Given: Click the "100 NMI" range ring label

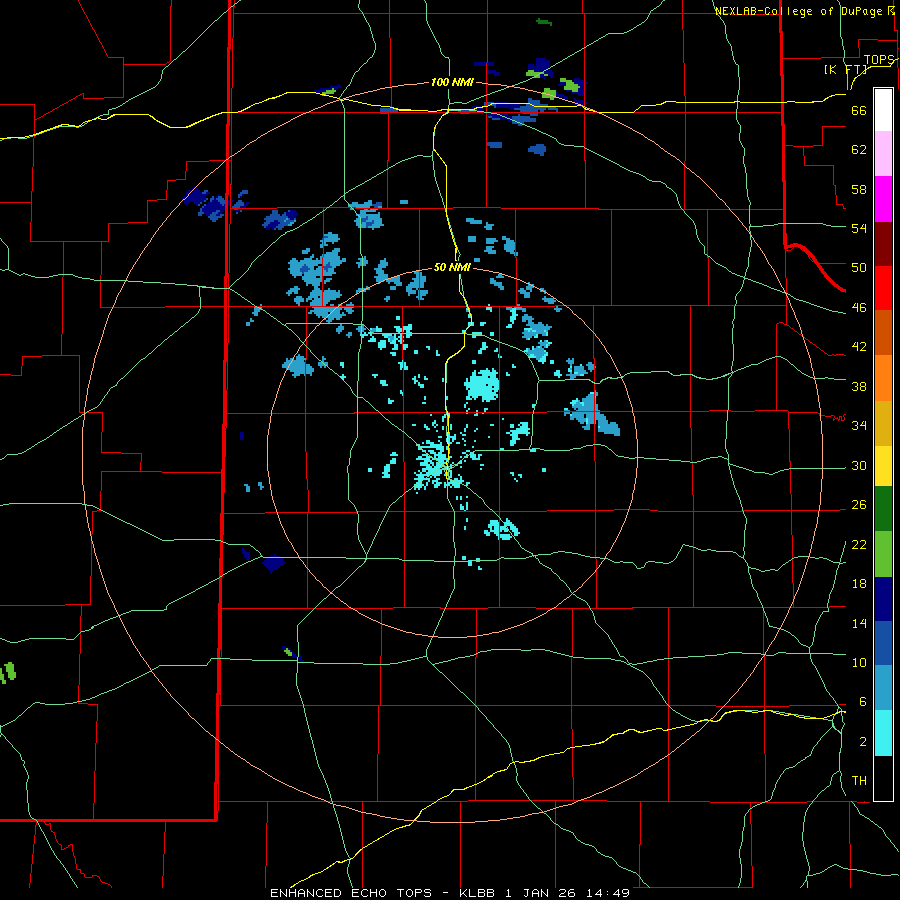Looking at the screenshot, I should tap(452, 82).
